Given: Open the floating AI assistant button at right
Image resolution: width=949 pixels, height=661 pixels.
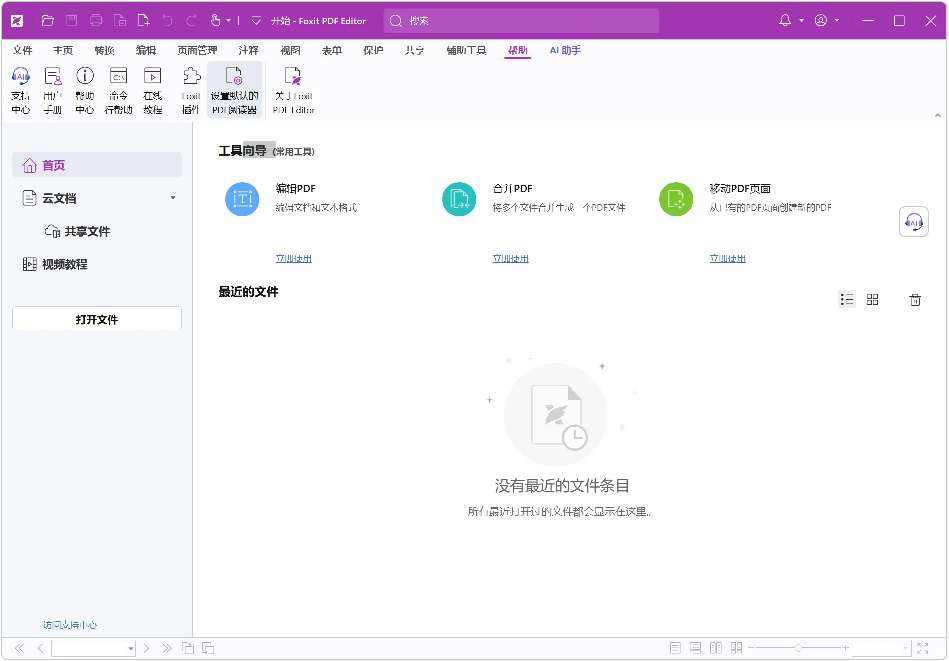Looking at the screenshot, I should (914, 222).
